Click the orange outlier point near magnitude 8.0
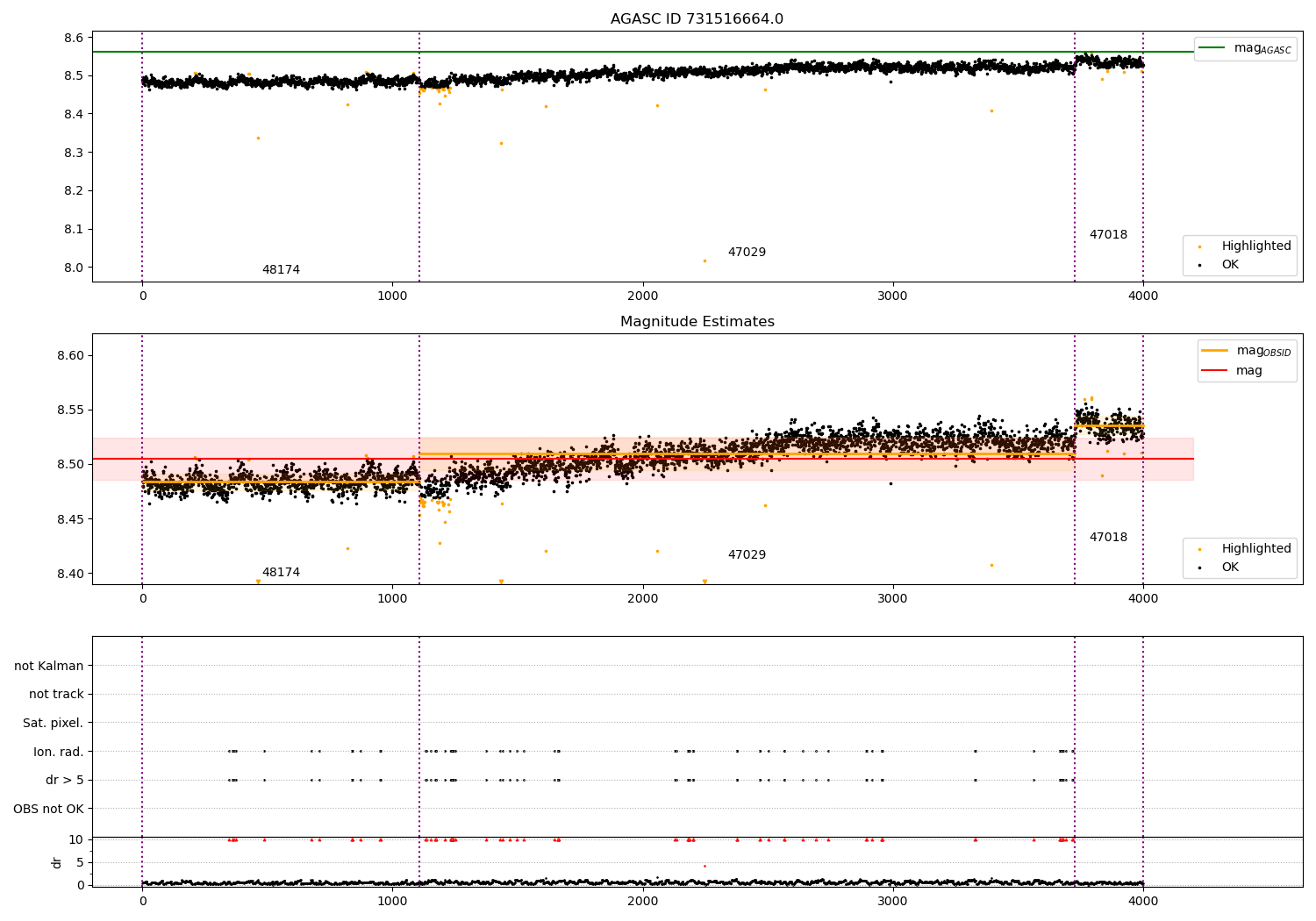 coord(704,261)
